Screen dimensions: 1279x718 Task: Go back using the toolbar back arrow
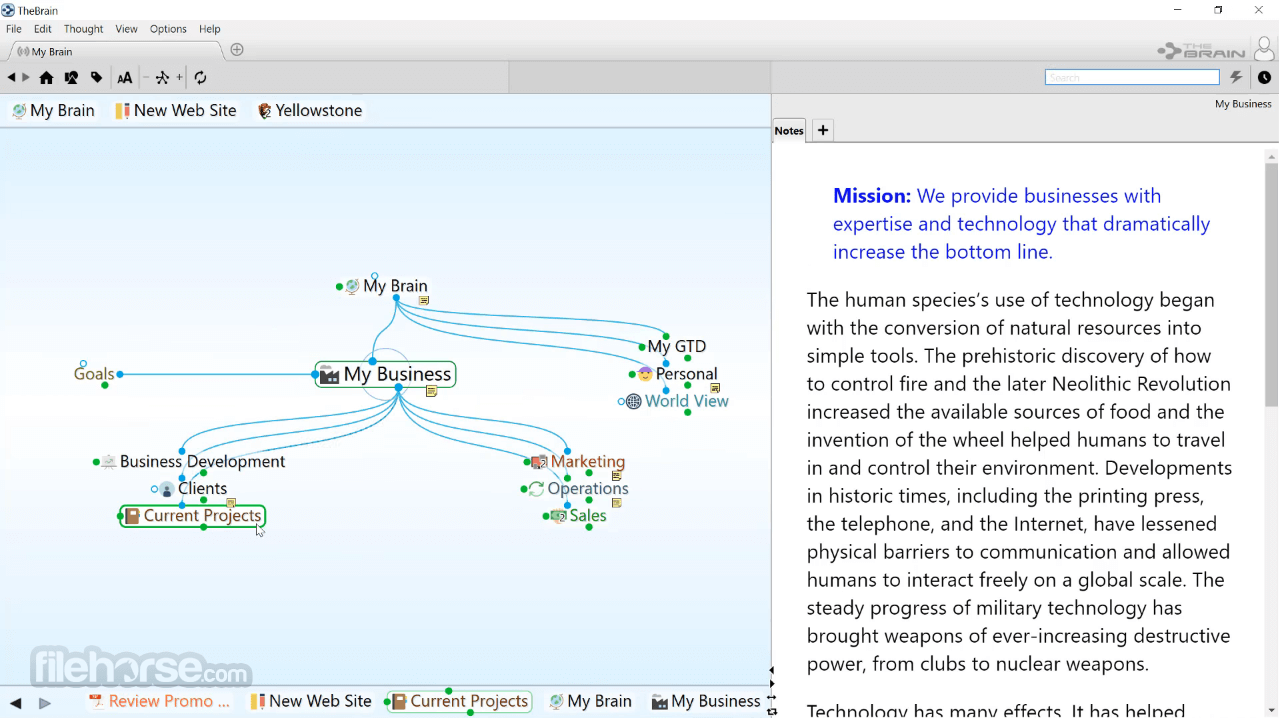tap(11, 78)
